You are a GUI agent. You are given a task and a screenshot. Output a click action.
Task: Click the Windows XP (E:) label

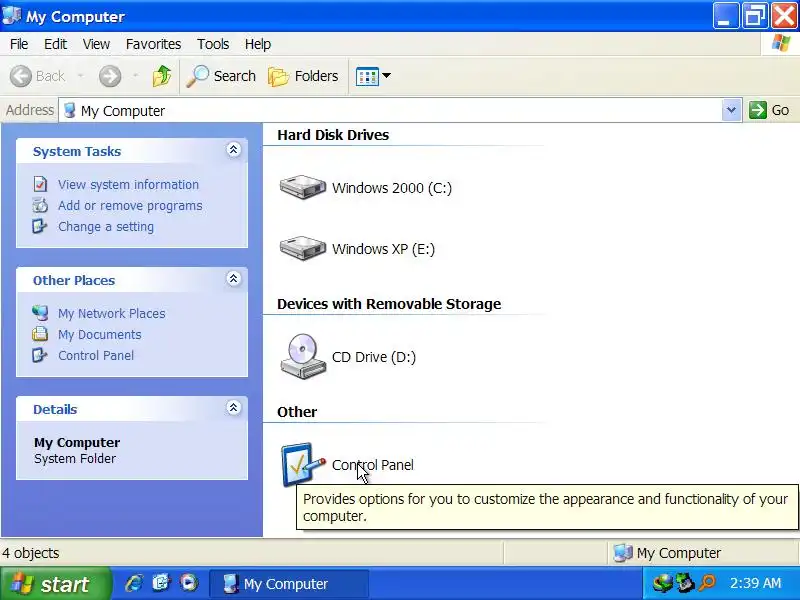tap(383, 249)
